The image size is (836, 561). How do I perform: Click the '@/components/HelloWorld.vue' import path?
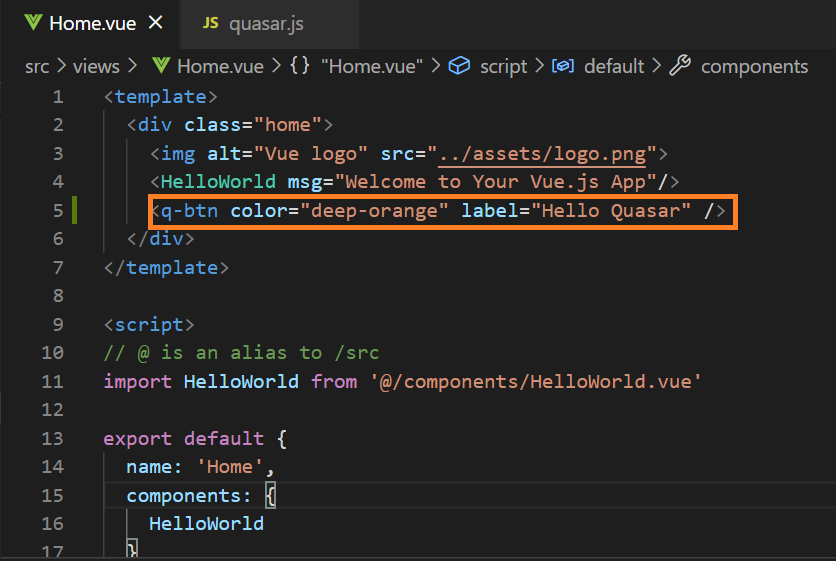tap(536, 381)
